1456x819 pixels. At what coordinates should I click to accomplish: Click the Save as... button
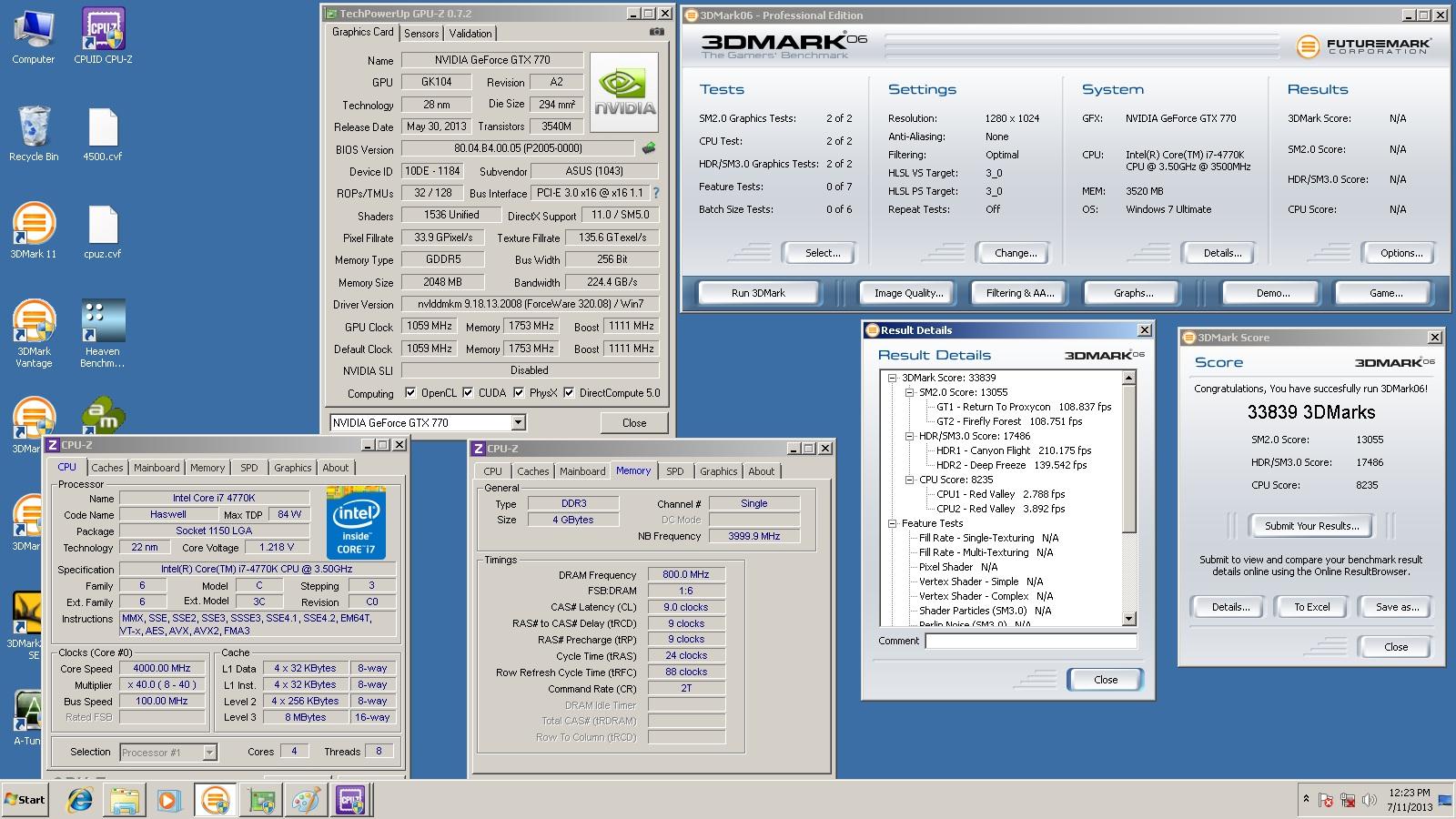[x=1397, y=607]
